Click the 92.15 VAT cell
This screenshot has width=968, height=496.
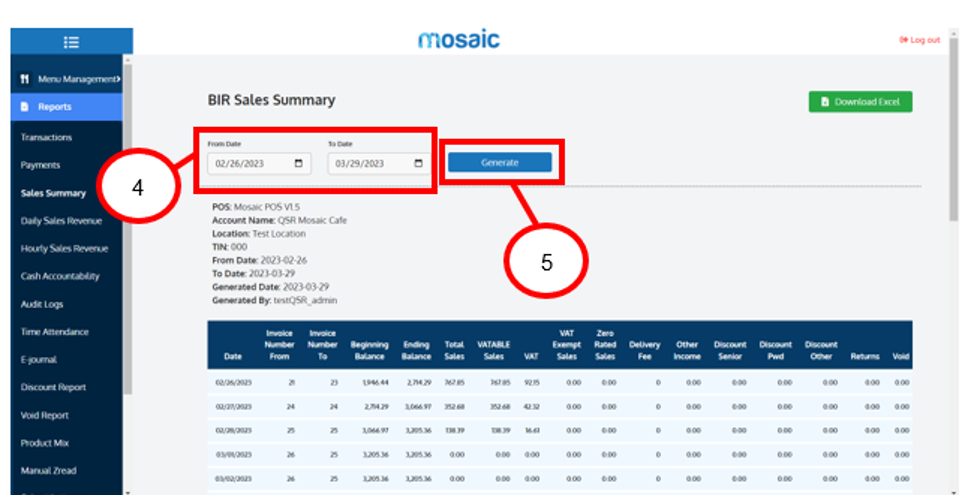click(x=532, y=383)
